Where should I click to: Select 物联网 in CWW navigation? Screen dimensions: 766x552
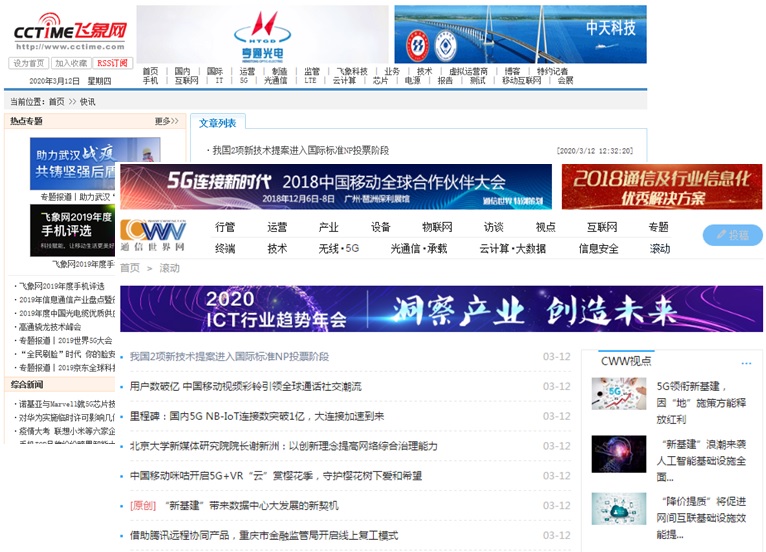coord(437,227)
